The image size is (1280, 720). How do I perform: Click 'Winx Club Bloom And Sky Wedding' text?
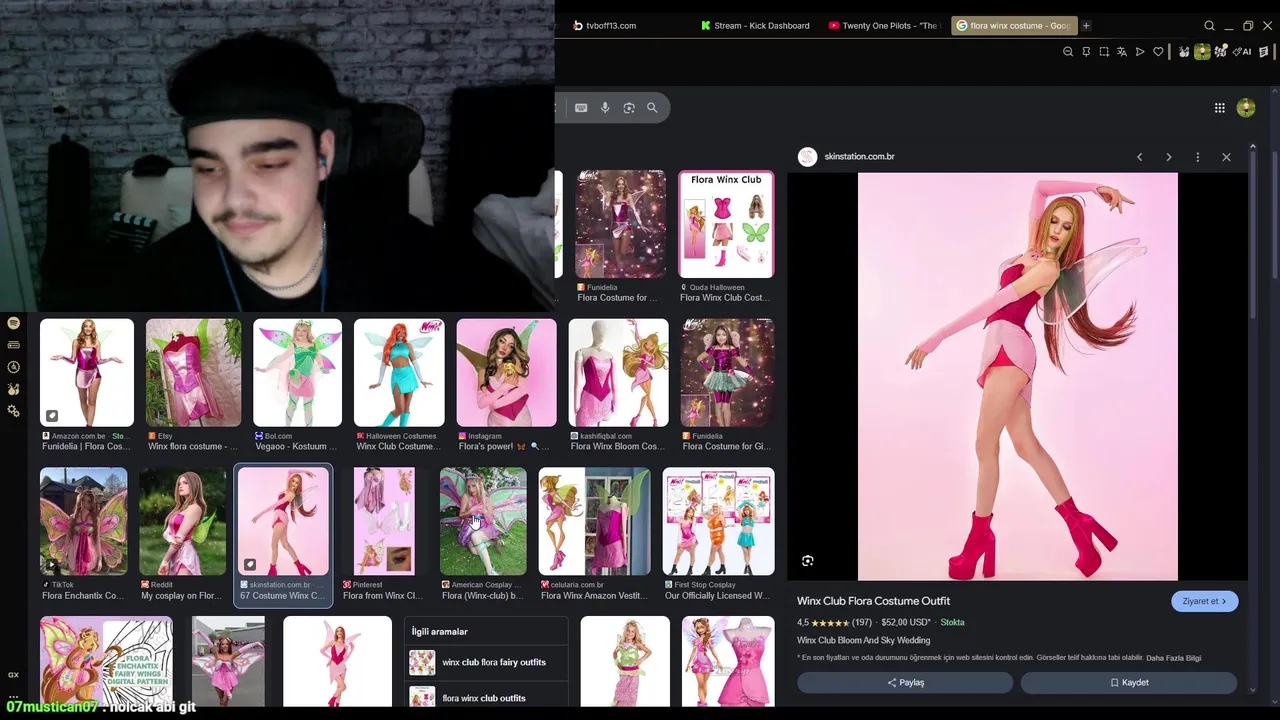[863, 640]
